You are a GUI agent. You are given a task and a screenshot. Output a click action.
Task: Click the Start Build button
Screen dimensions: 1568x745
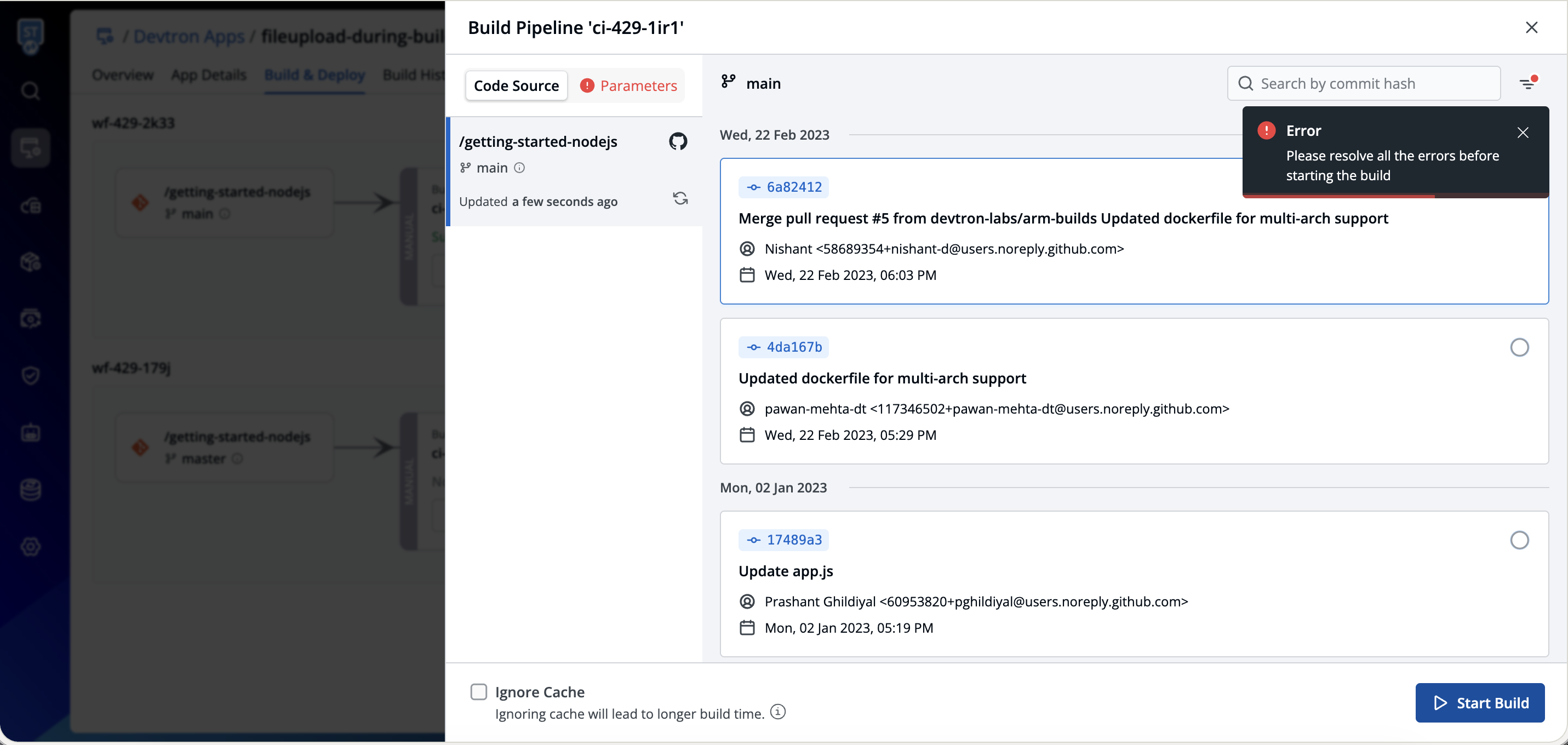click(x=1480, y=703)
